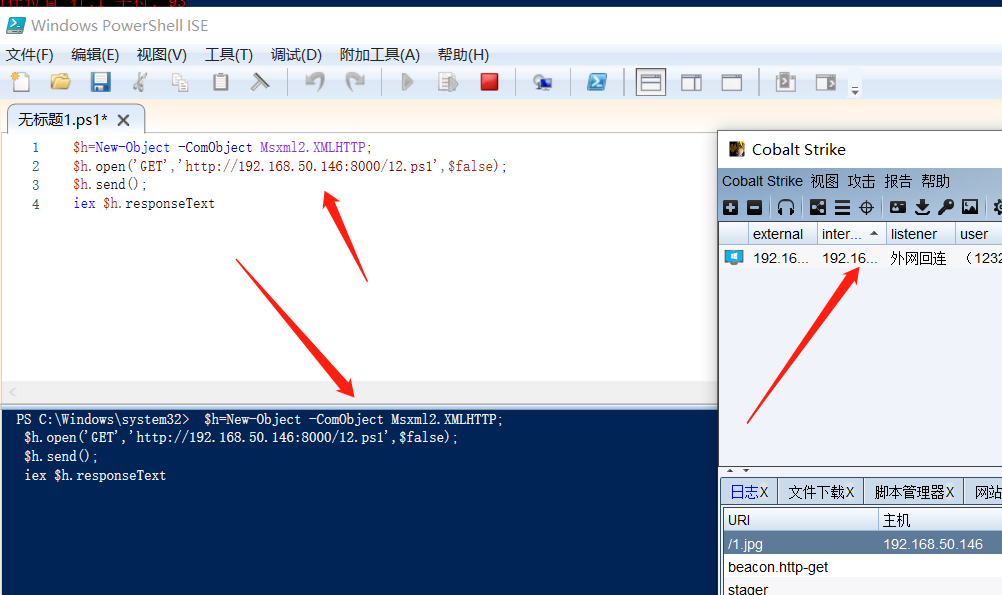Open the 调试(D) menu
This screenshot has height=595, width=1002.
[x=295, y=55]
